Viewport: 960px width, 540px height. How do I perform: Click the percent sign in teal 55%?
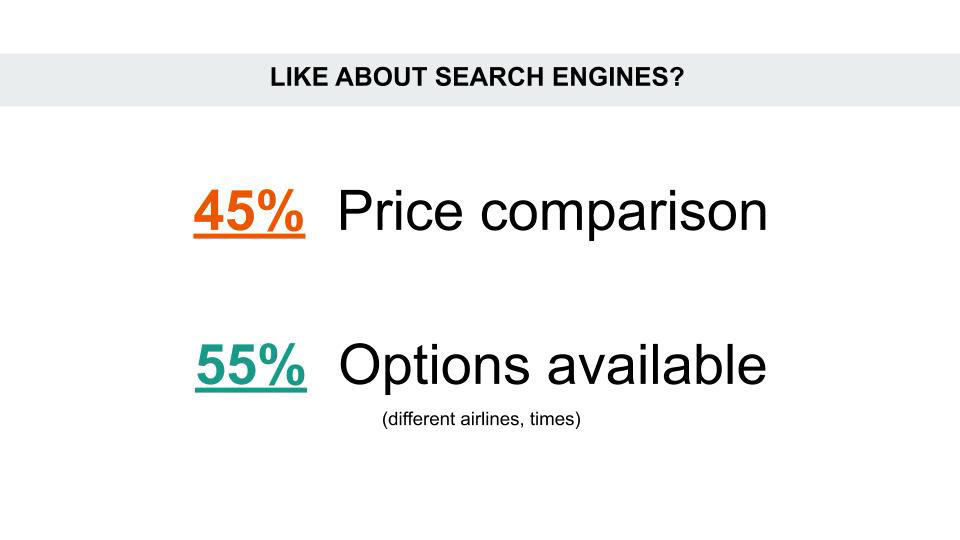285,365
